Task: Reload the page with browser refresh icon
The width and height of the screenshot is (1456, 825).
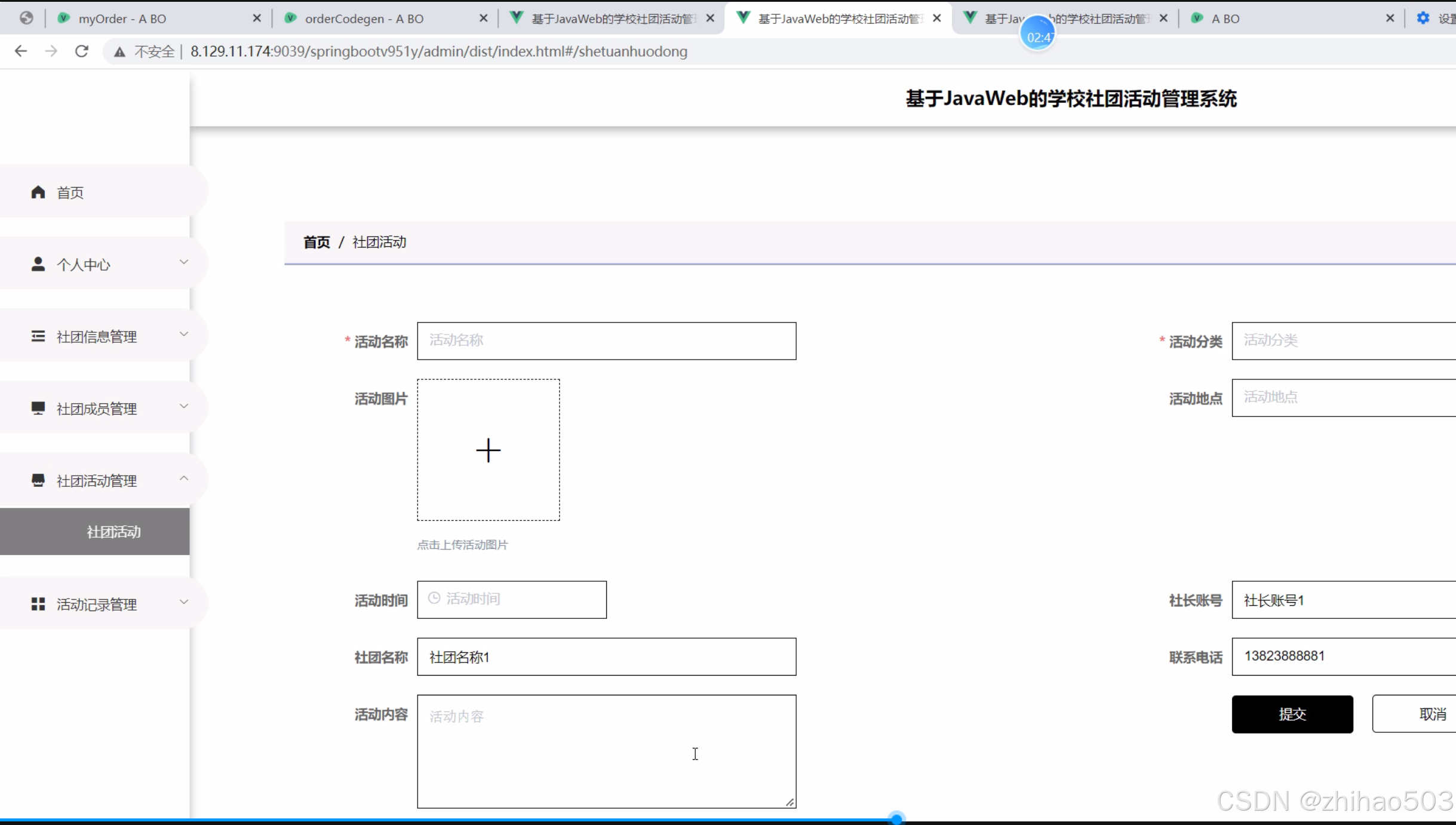Action: tap(82, 51)
